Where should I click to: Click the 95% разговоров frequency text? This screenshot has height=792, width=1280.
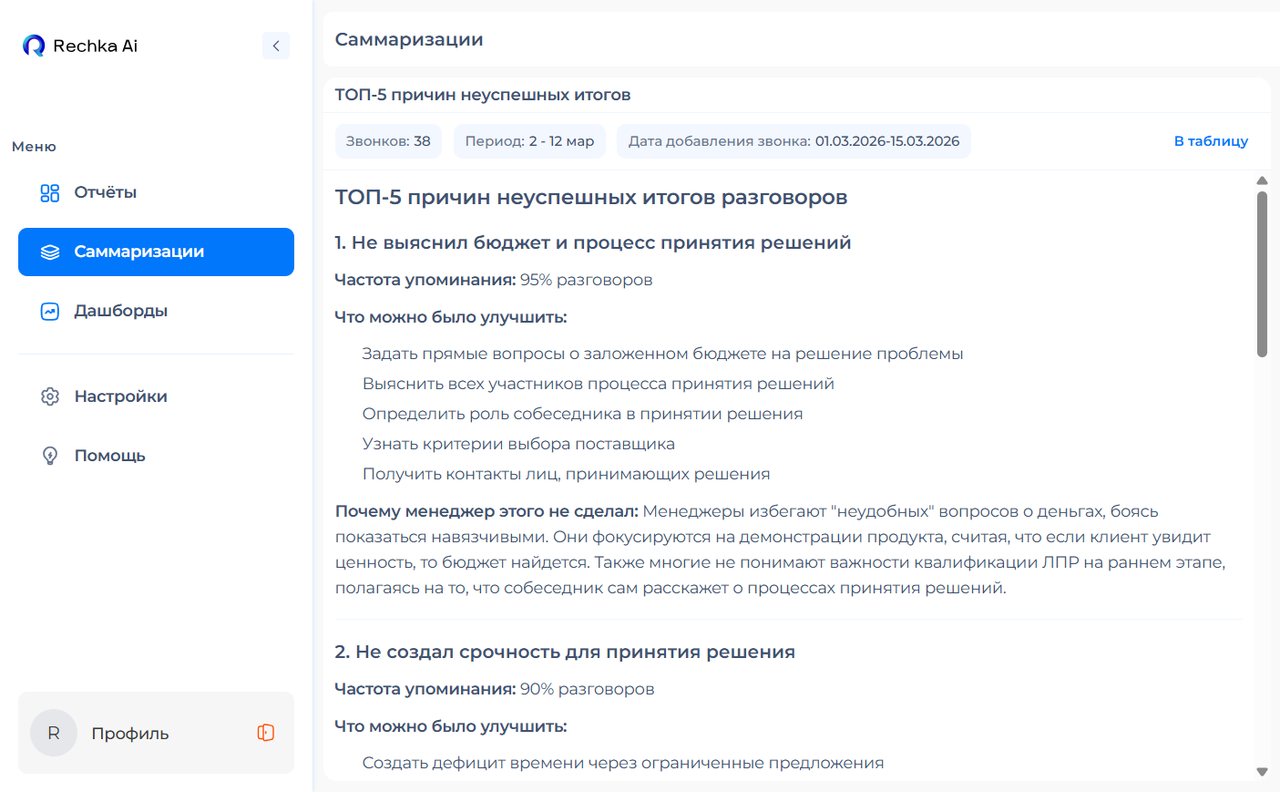tap(586, 280)
